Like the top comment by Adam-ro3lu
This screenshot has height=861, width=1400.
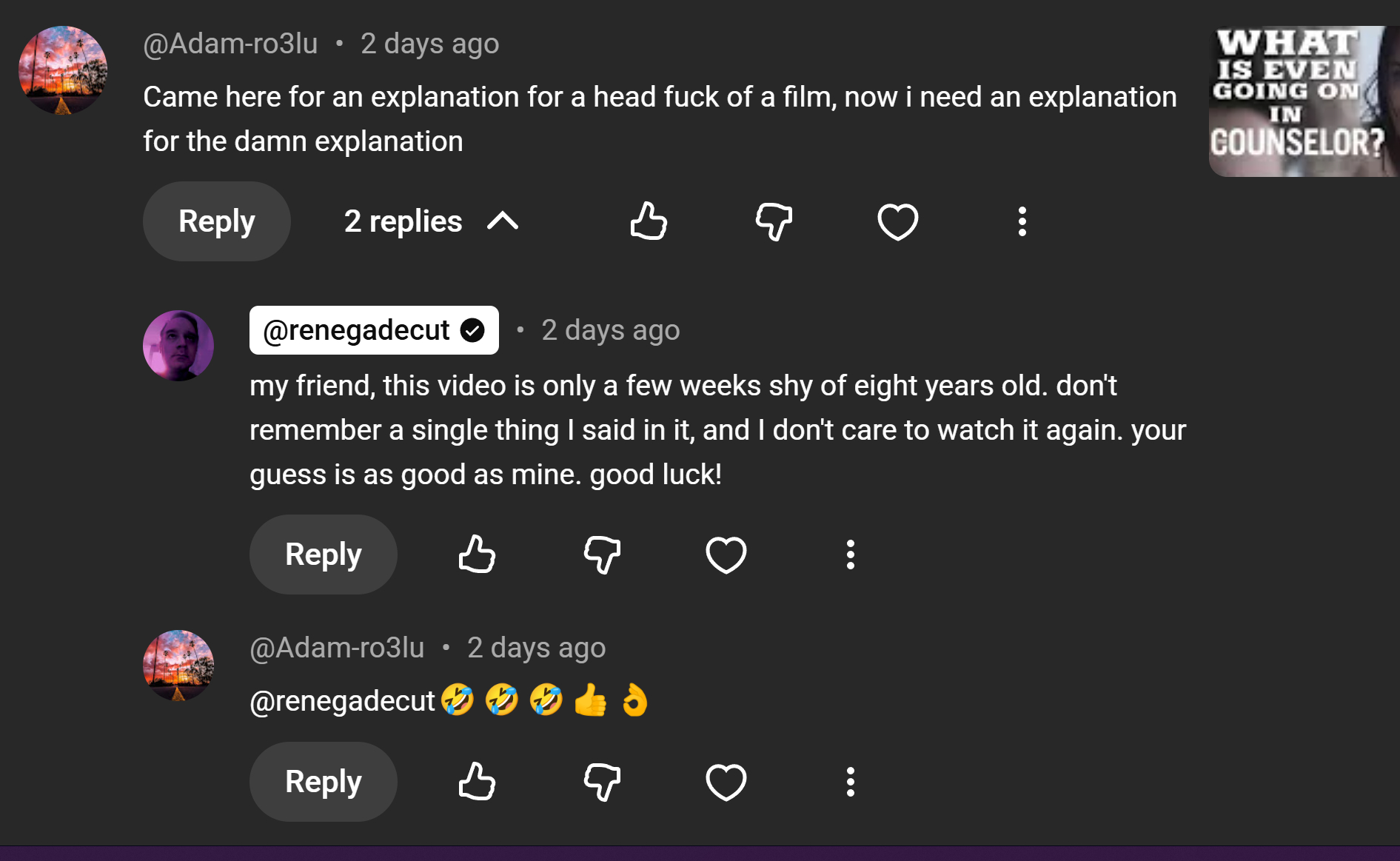coord(649,221)
